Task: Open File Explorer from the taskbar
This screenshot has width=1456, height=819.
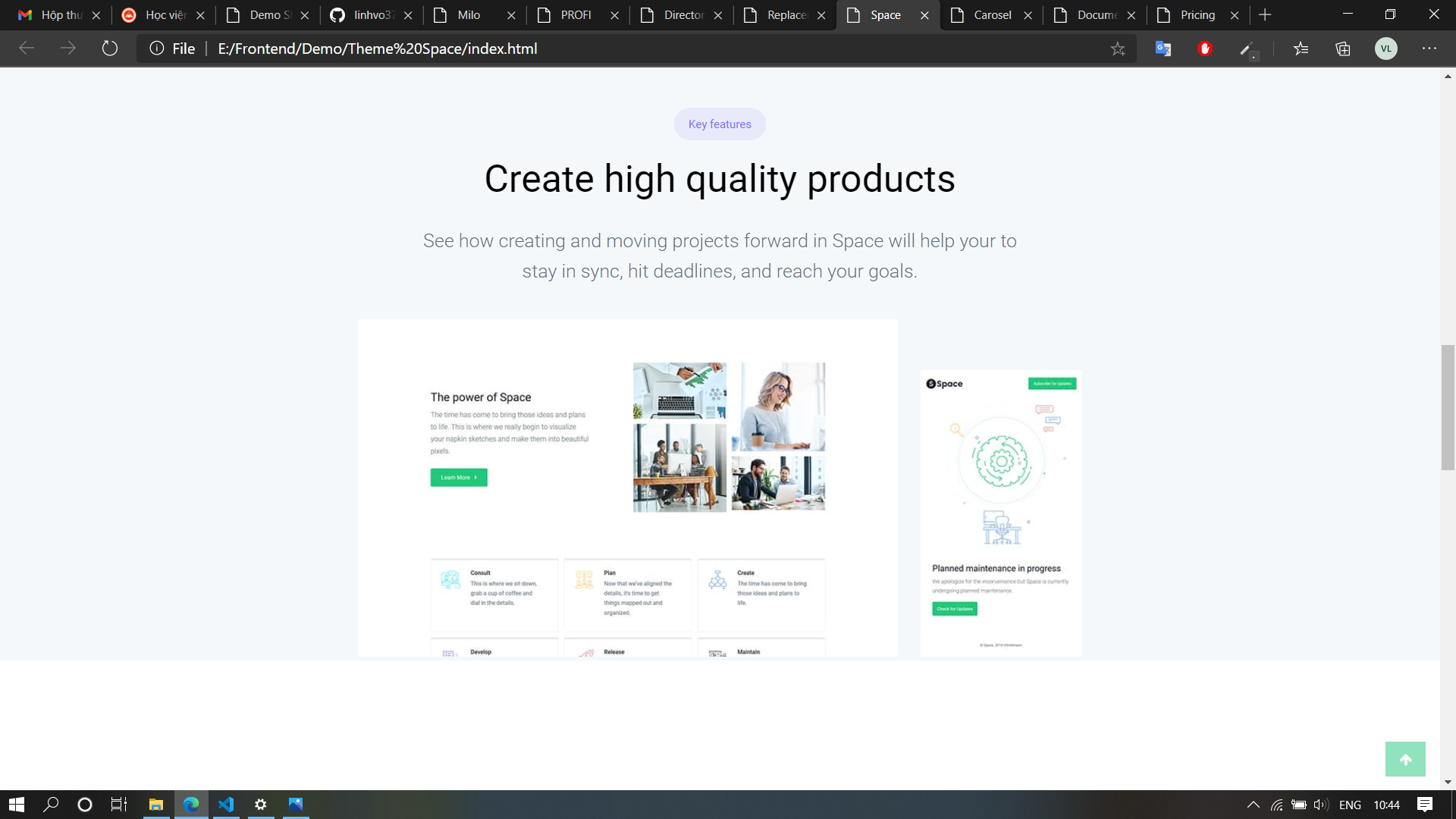Action: 155,805
